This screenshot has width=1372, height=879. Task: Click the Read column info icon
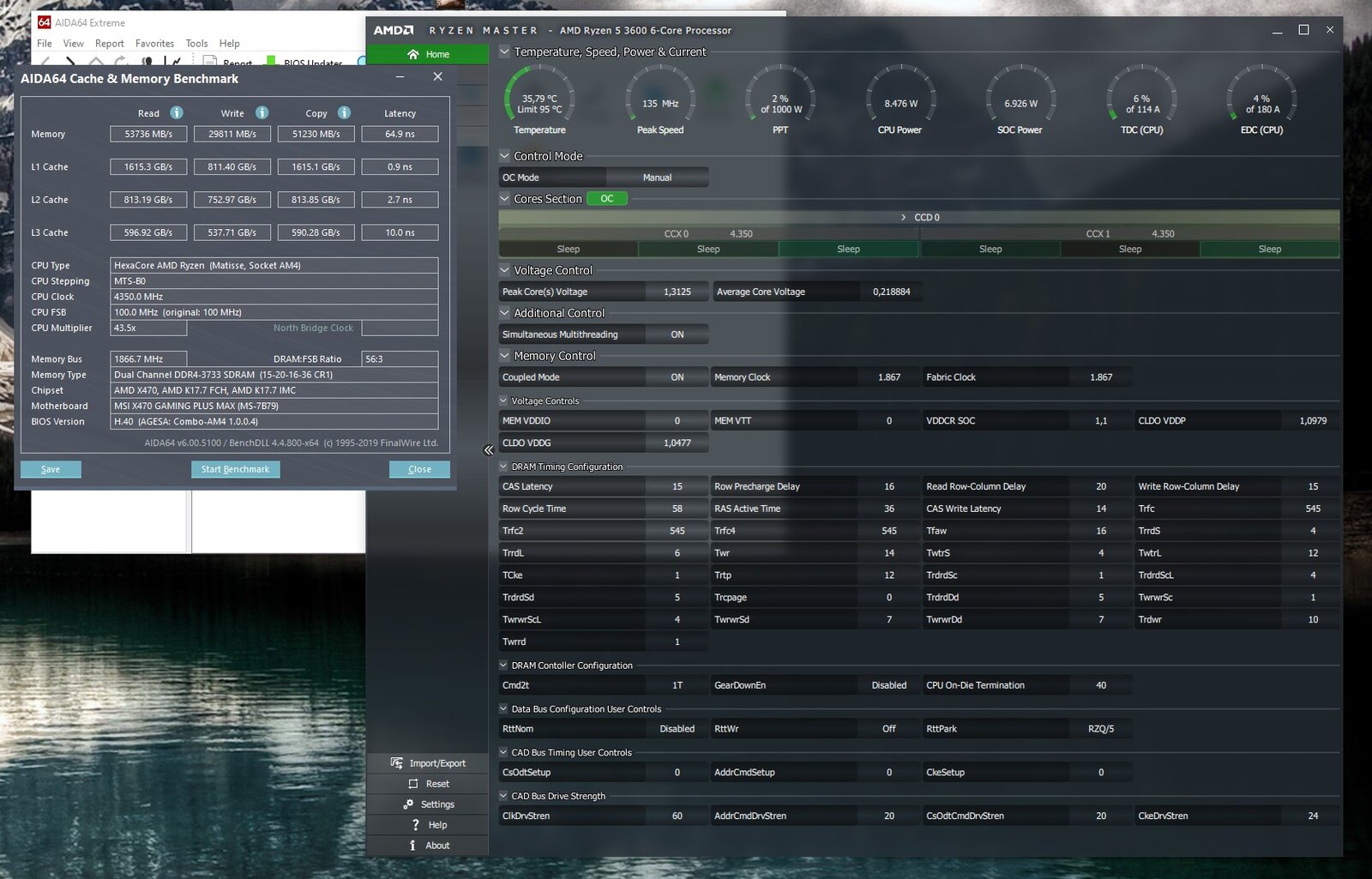(177, 113)
